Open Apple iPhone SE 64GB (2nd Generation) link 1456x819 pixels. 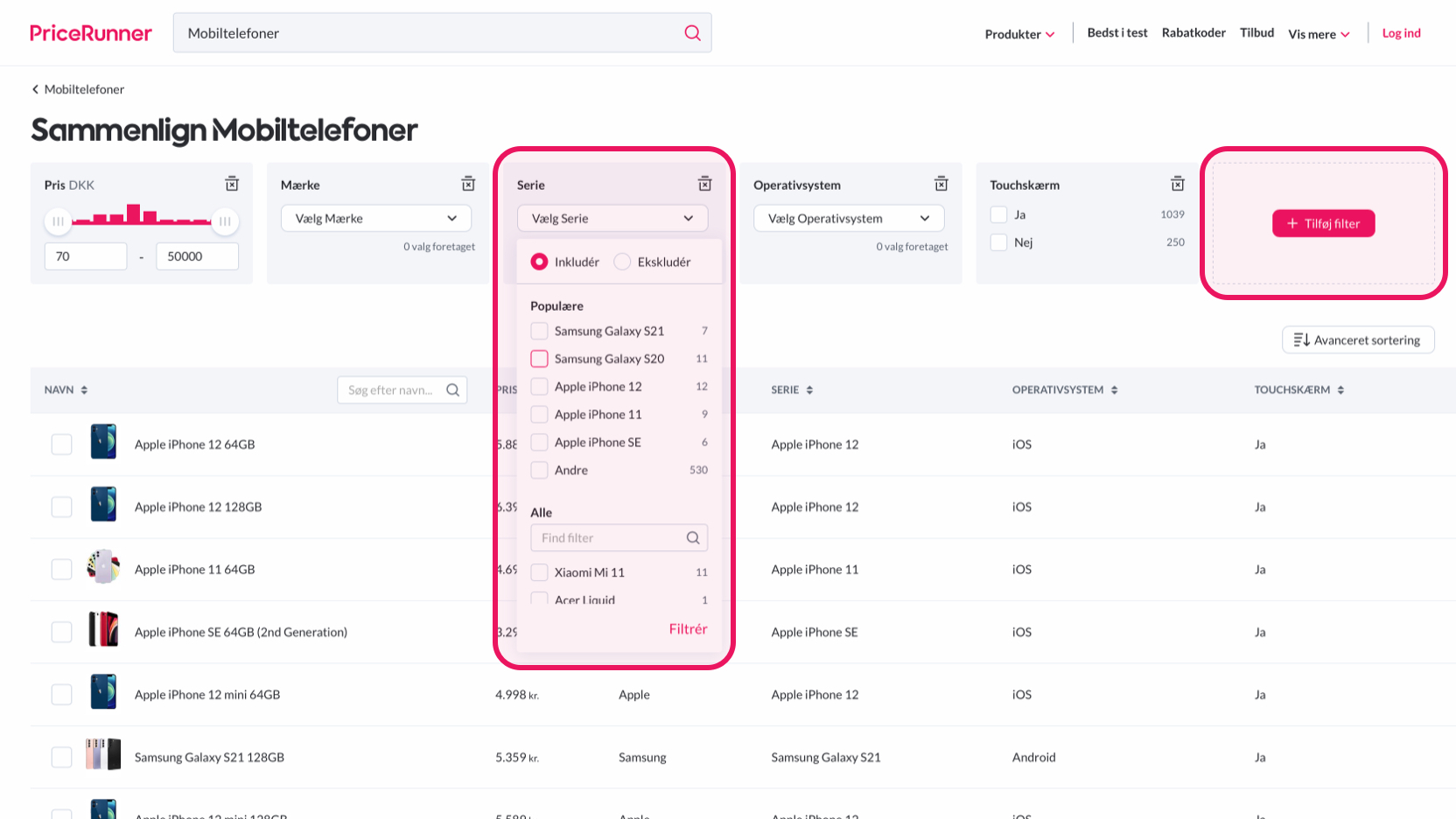(x=241, y=632)
